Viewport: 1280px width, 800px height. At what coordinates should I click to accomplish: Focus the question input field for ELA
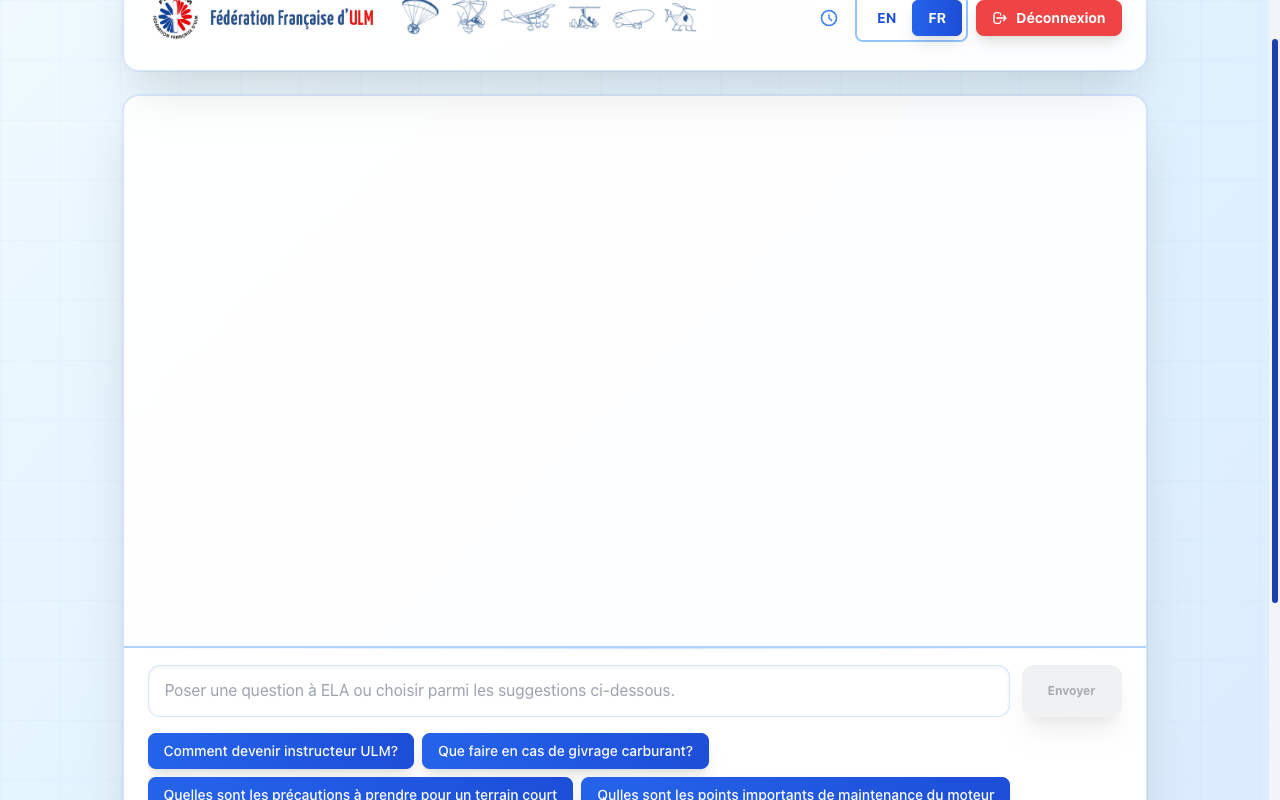(579, 691)
